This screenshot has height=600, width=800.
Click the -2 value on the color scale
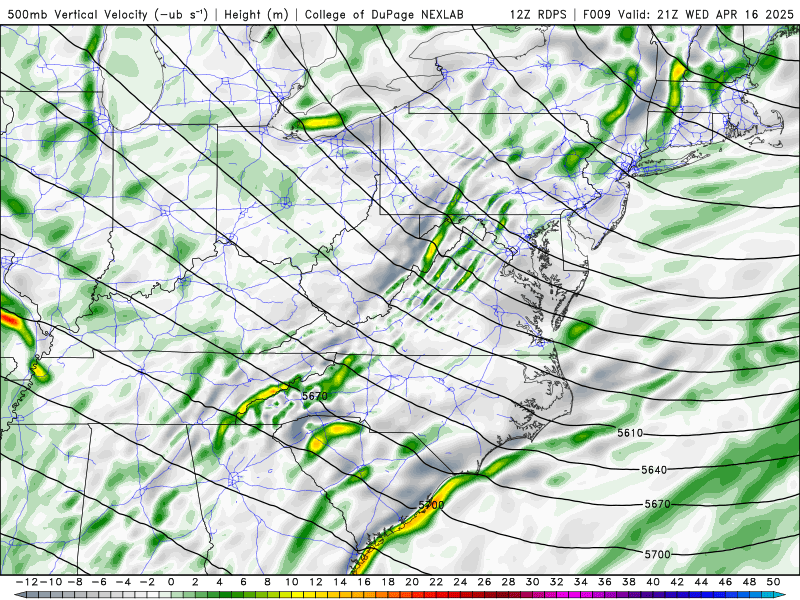146,582
